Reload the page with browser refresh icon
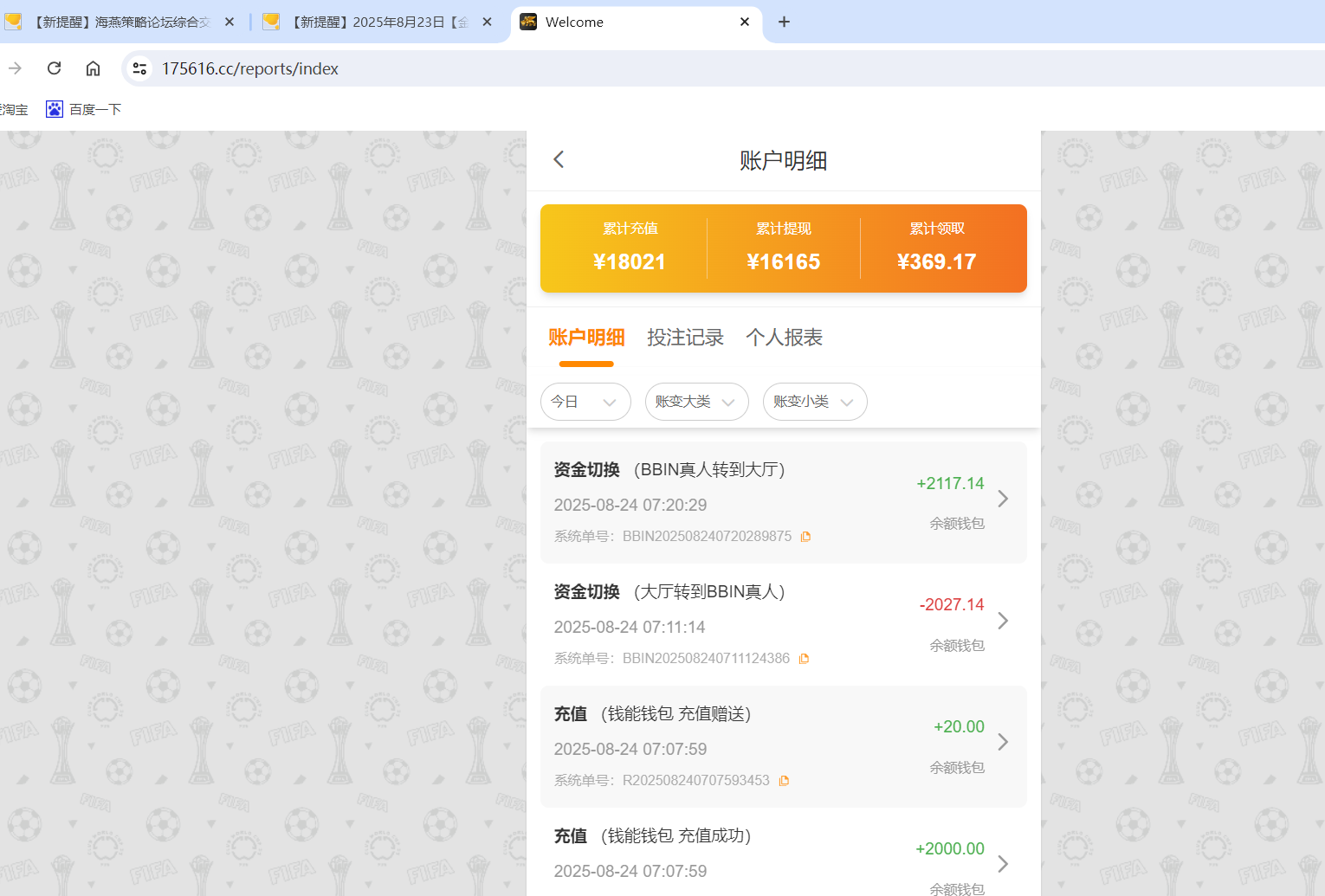1325x896 pixels. pyautogui.click(x=54, y=68)
